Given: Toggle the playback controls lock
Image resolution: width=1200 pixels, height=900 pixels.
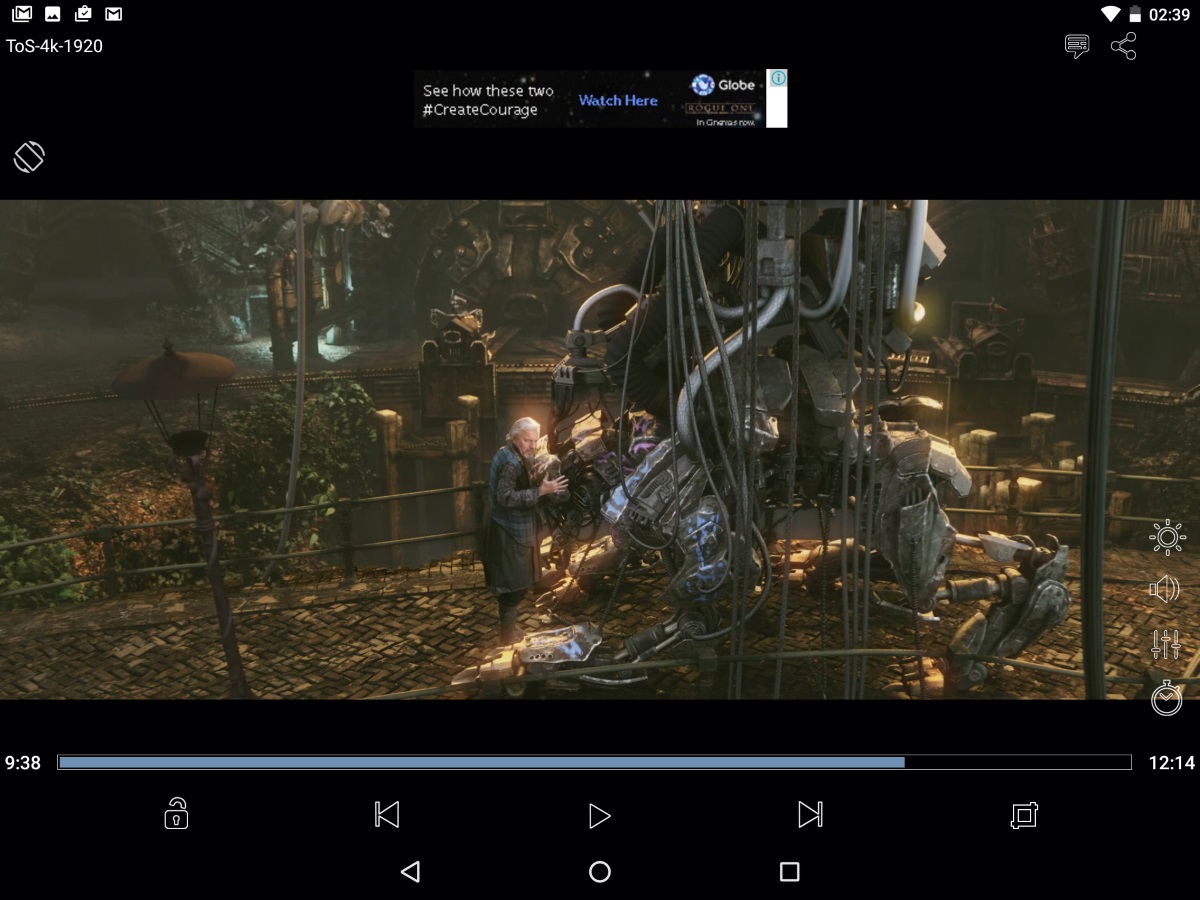Looking at the screenshot, I should click(176, 816).
